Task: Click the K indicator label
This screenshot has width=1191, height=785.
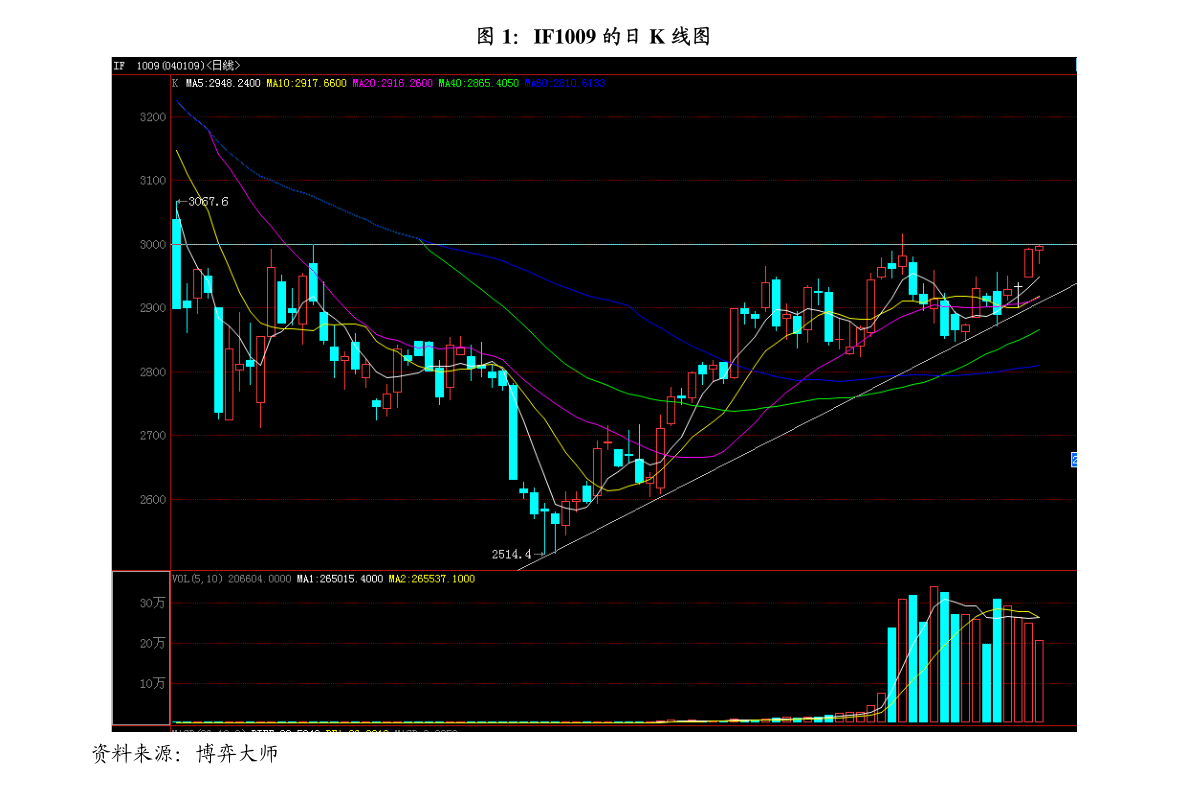Action: pos(175,84)
